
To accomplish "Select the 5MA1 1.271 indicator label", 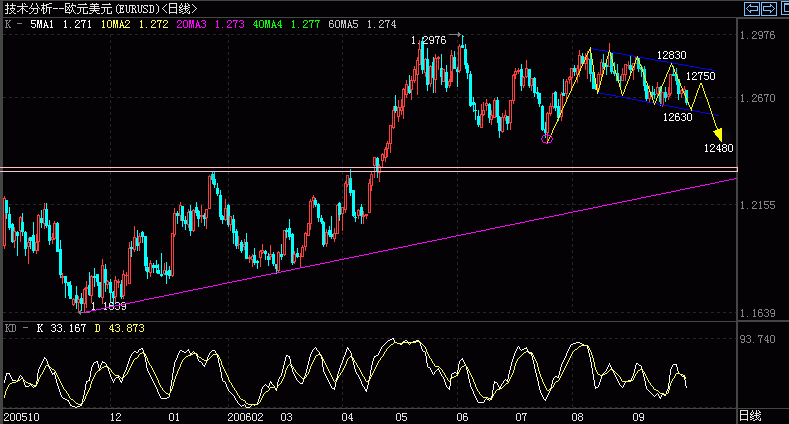I will (60, 24).
